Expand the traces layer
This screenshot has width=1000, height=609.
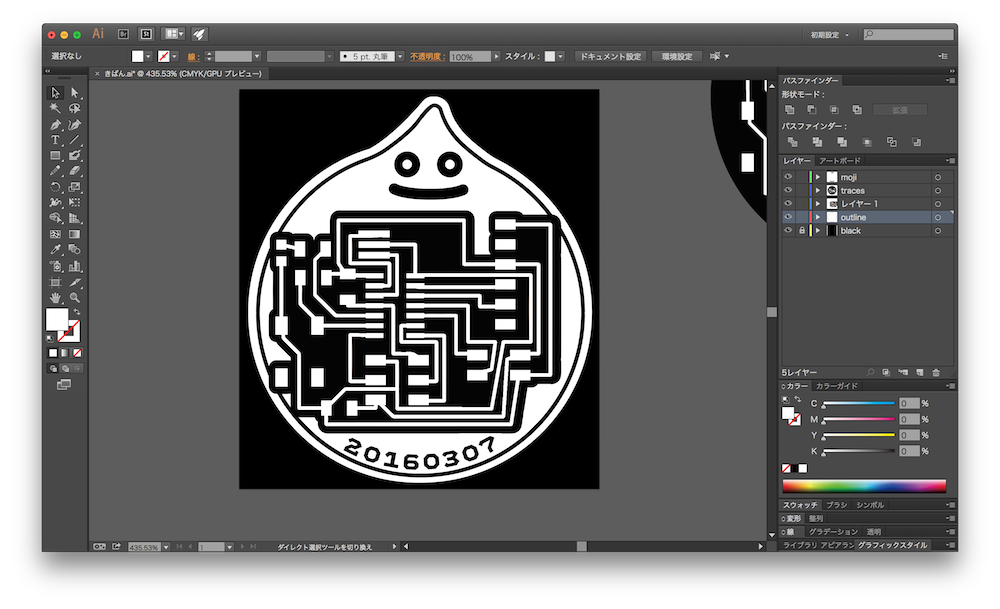pos(818,191)
